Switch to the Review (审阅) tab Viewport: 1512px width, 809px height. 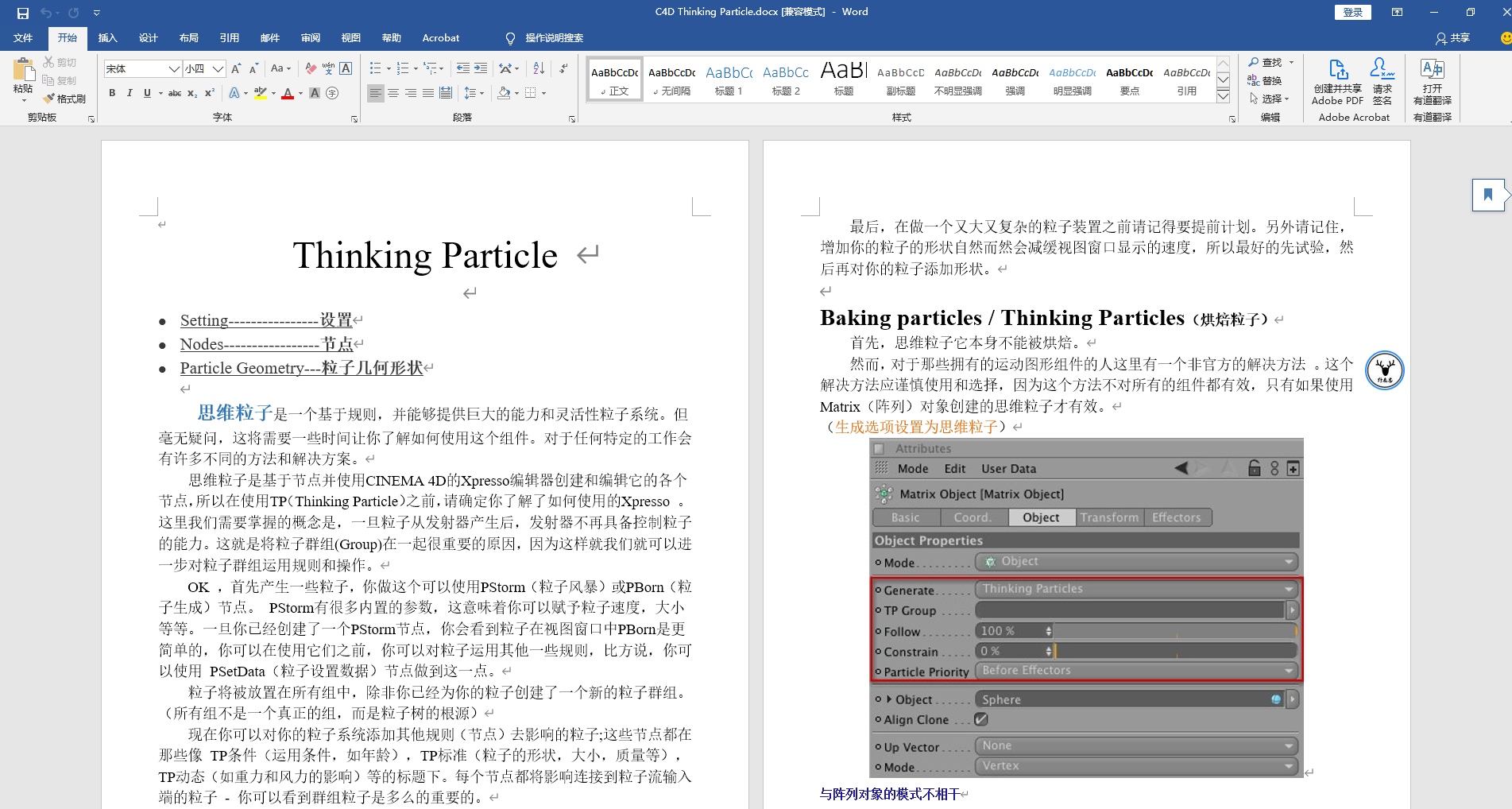(x=310, y=37)
